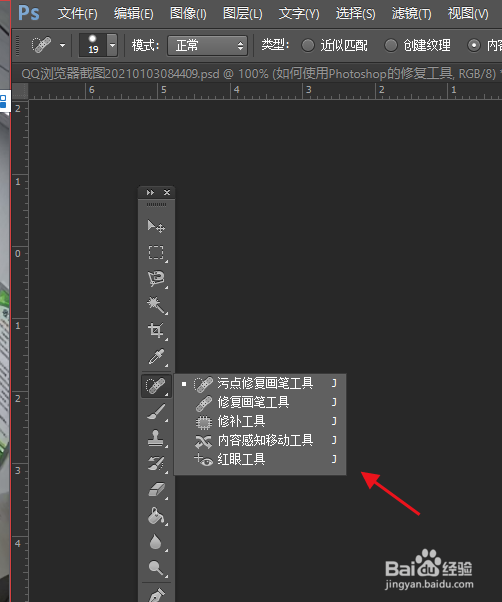Select the Polygonal Lasso tool

pos(156,279)
